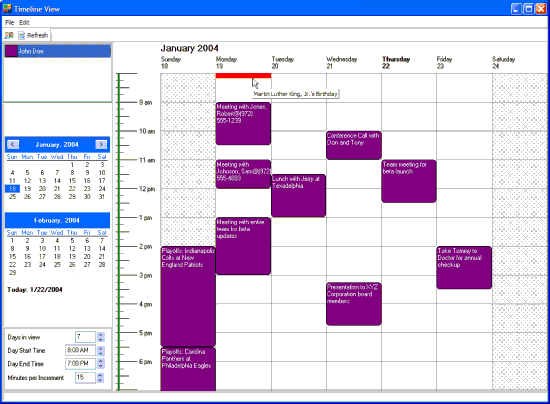
Task: Select Team meeting for beta launch appointment
Action: (x=409, y=181)
